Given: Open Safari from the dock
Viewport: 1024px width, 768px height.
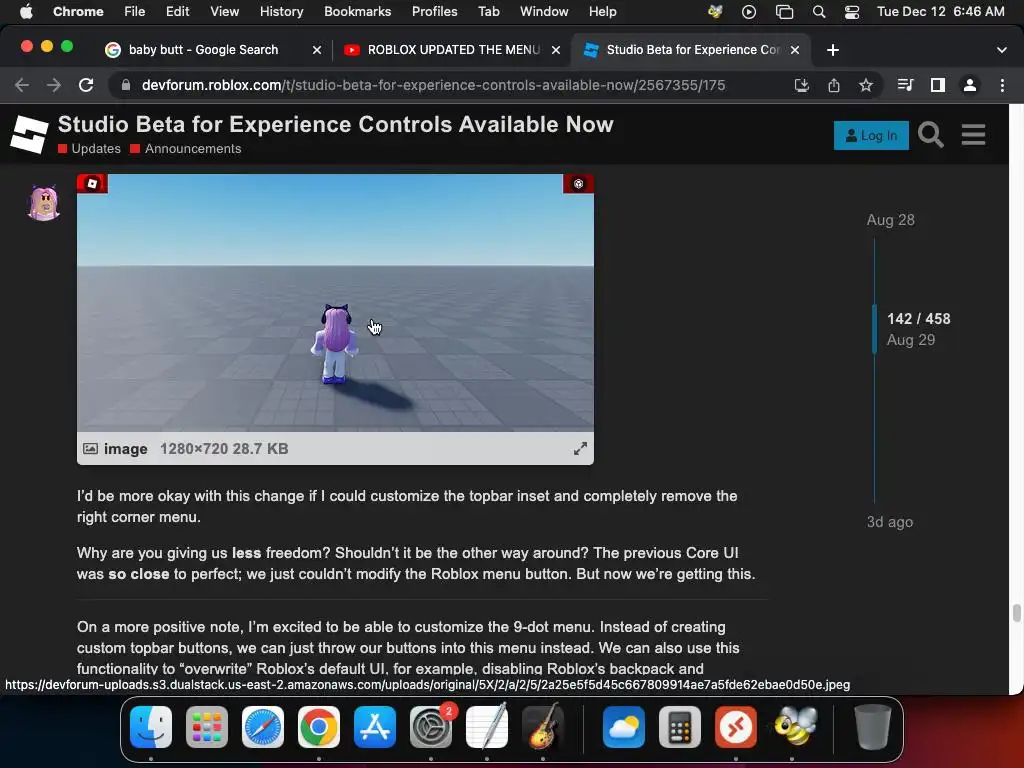Looking at the screenshot, I should click(263, 726).
